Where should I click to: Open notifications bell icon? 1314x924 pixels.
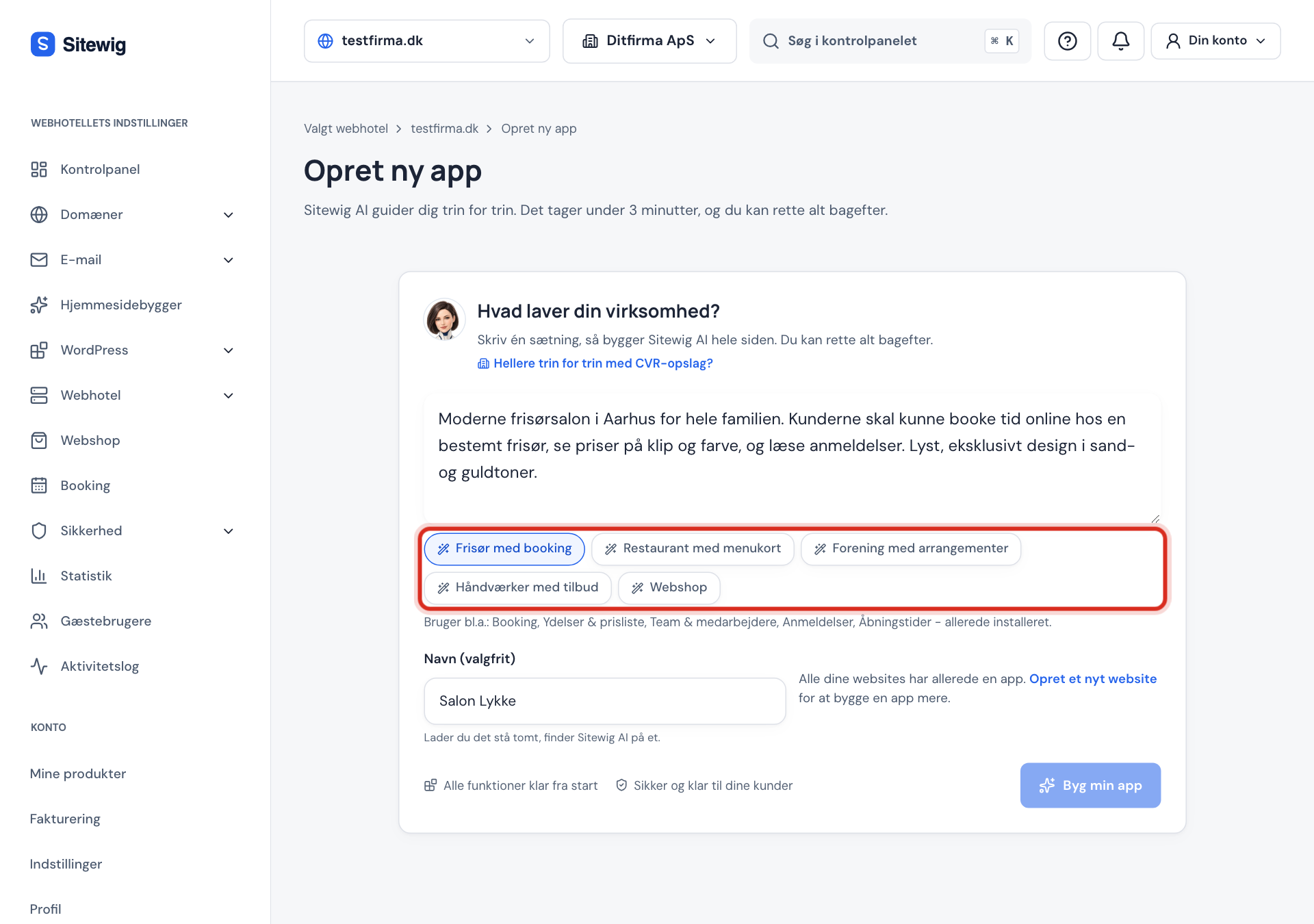(x=1120, y=41)
